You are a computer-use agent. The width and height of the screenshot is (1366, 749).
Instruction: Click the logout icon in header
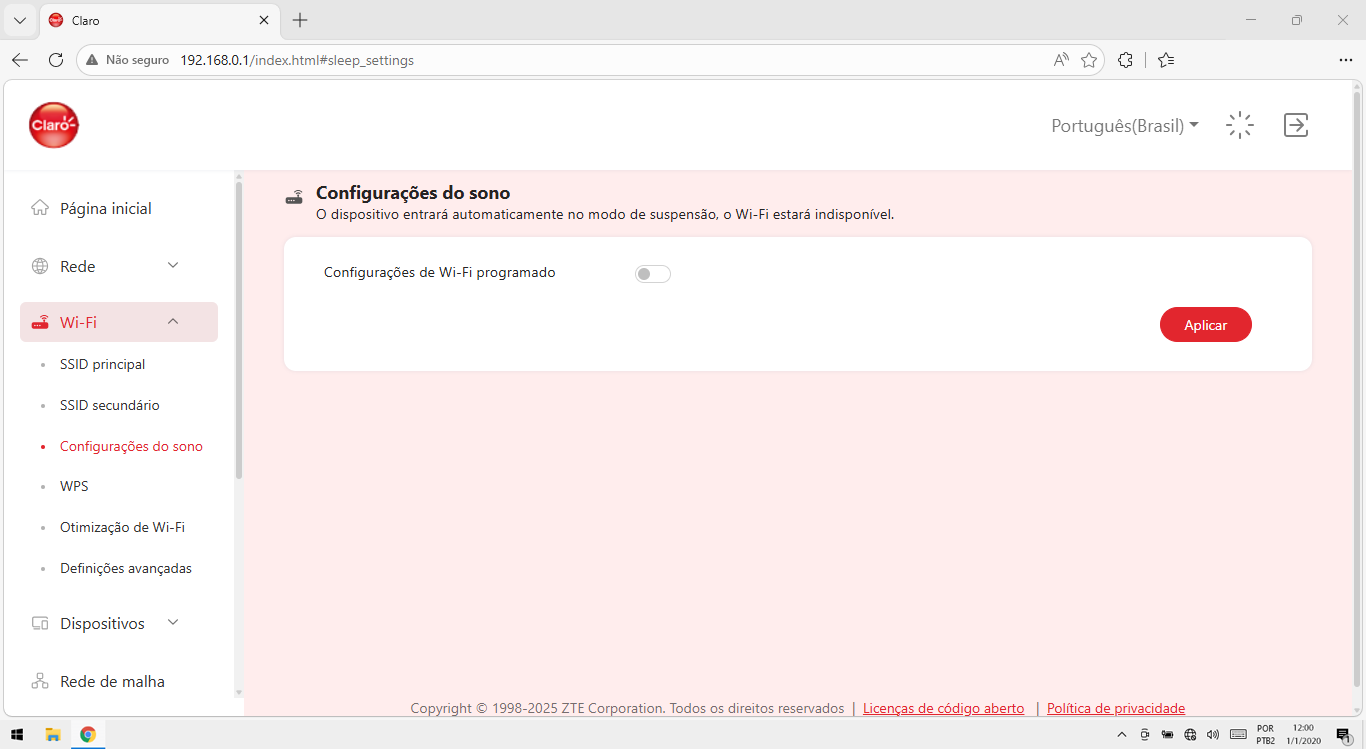(x=1296, y=125)
